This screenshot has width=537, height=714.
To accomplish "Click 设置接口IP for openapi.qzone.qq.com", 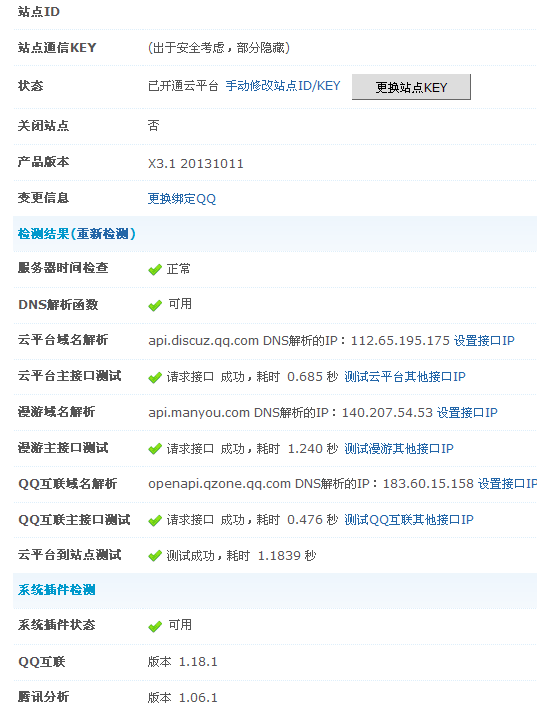I will 507,484.
